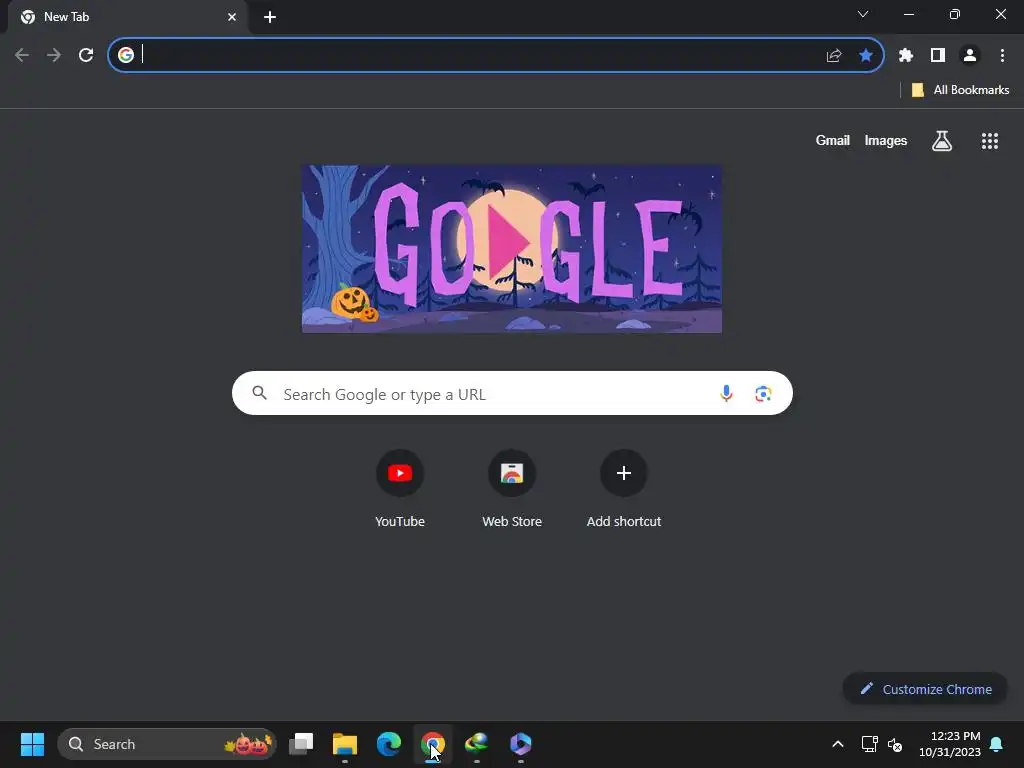
Task: Open Customize Chrome panel
Action: pyautogui.click(x=925, y=689)
